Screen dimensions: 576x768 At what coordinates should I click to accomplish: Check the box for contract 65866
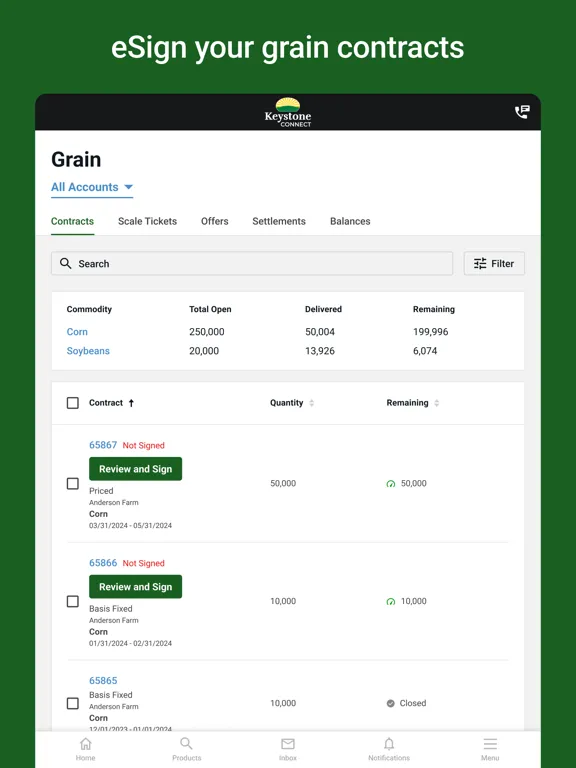[72, 601]
